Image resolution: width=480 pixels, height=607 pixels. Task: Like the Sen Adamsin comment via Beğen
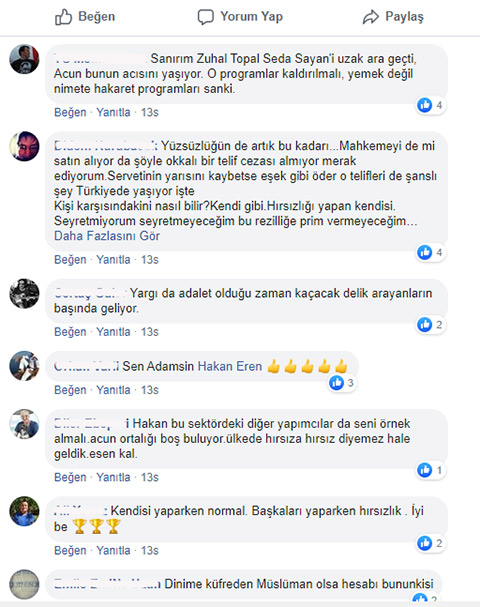click(x=70, y=390)
